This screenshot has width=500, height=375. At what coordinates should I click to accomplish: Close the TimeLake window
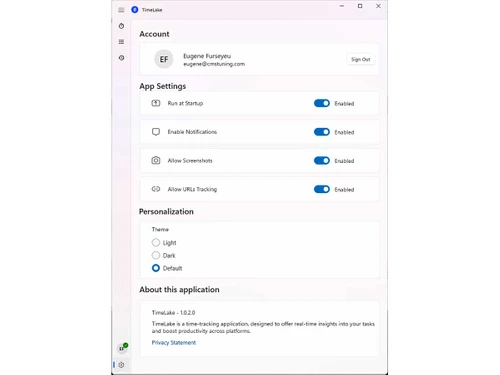point(378,6)
